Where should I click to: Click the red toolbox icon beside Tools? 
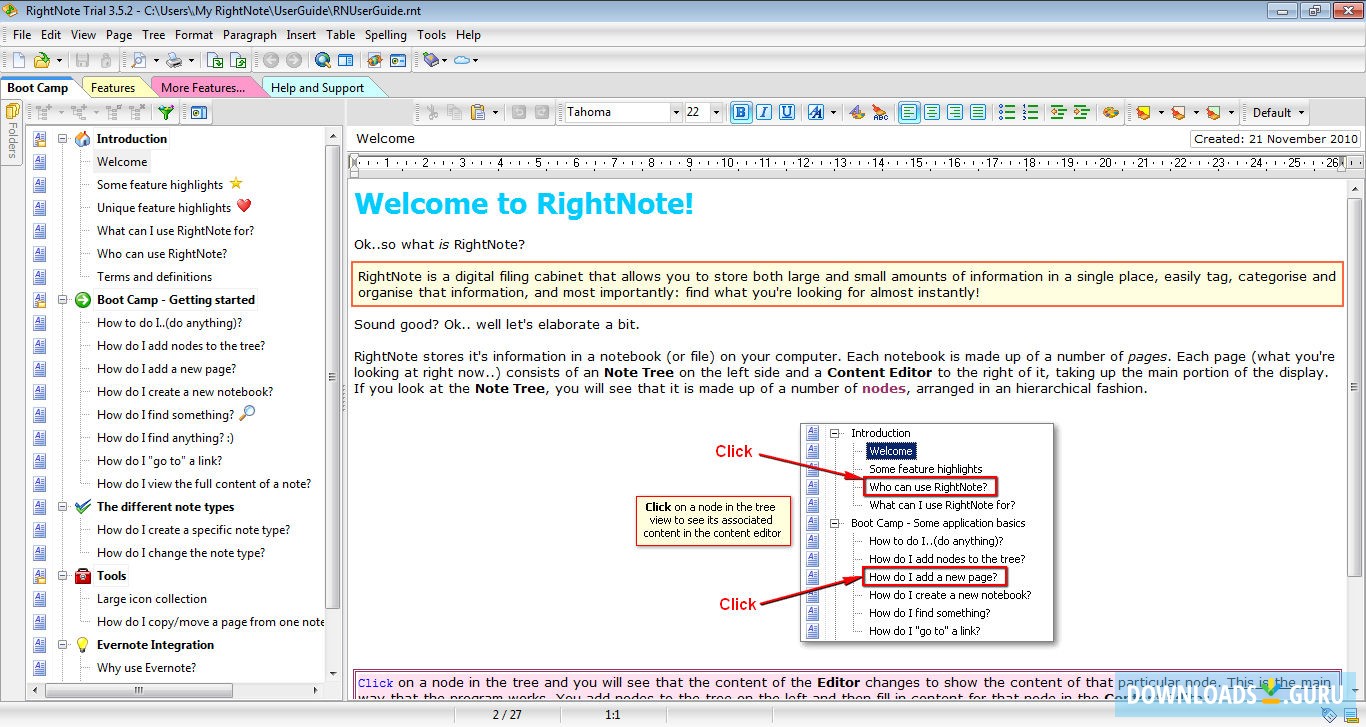pos(83,576)
